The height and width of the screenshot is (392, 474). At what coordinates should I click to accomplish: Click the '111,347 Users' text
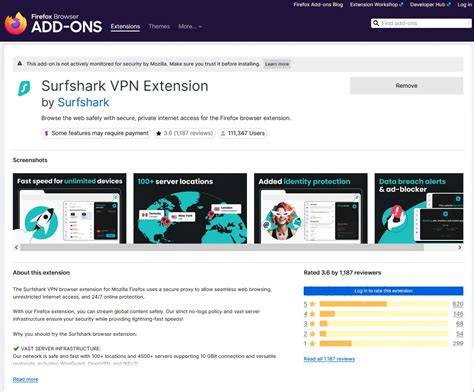(246, 133)
